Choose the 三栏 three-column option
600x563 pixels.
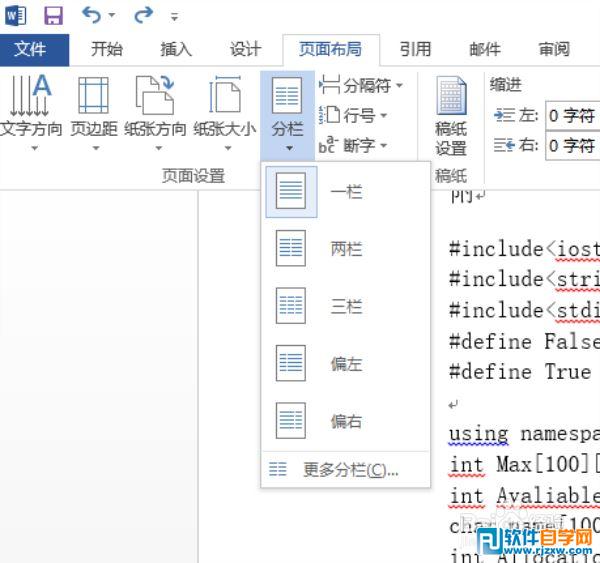click(x=346, y=306)
